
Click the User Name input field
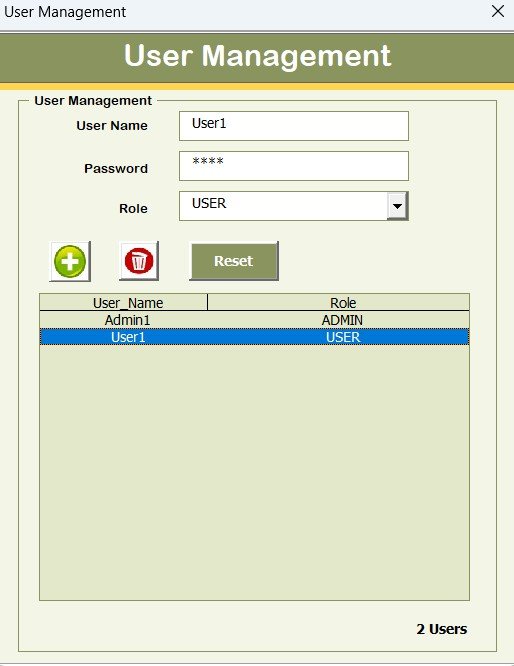tap(294, 126)
